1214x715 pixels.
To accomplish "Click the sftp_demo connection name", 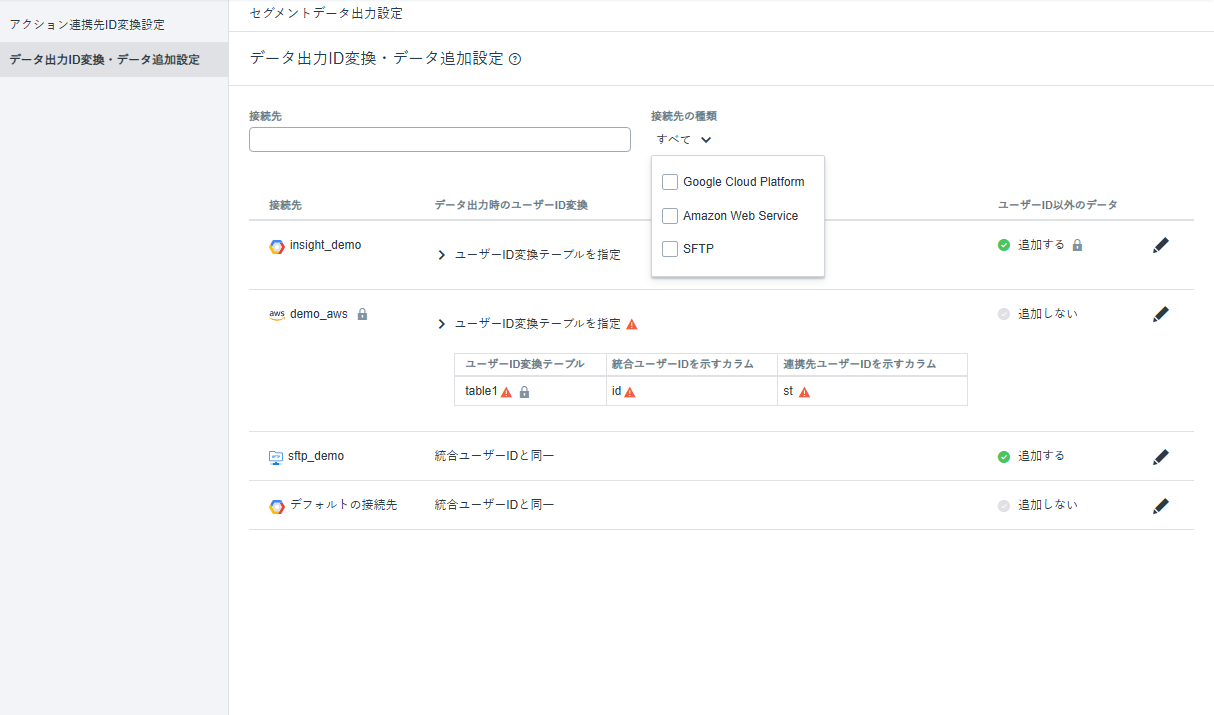I will (316, 456).
